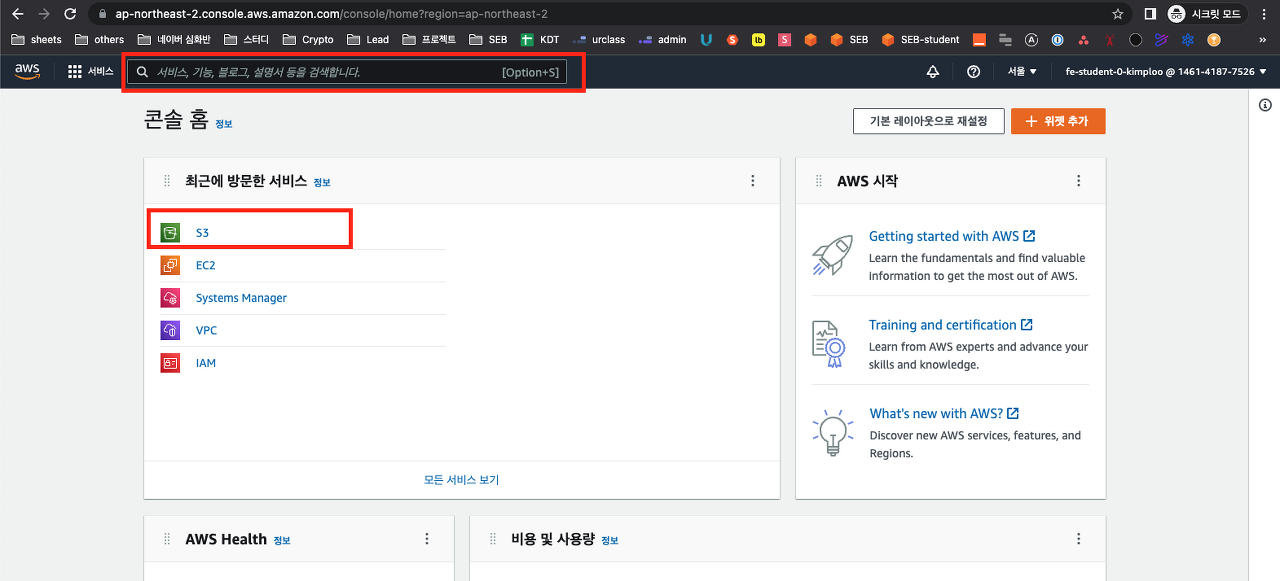The height and width of the screenshot is (581, 1280).
Task: Bookmark this page with the star icon
Action: pyautogui.click(x=1118, y=14)
